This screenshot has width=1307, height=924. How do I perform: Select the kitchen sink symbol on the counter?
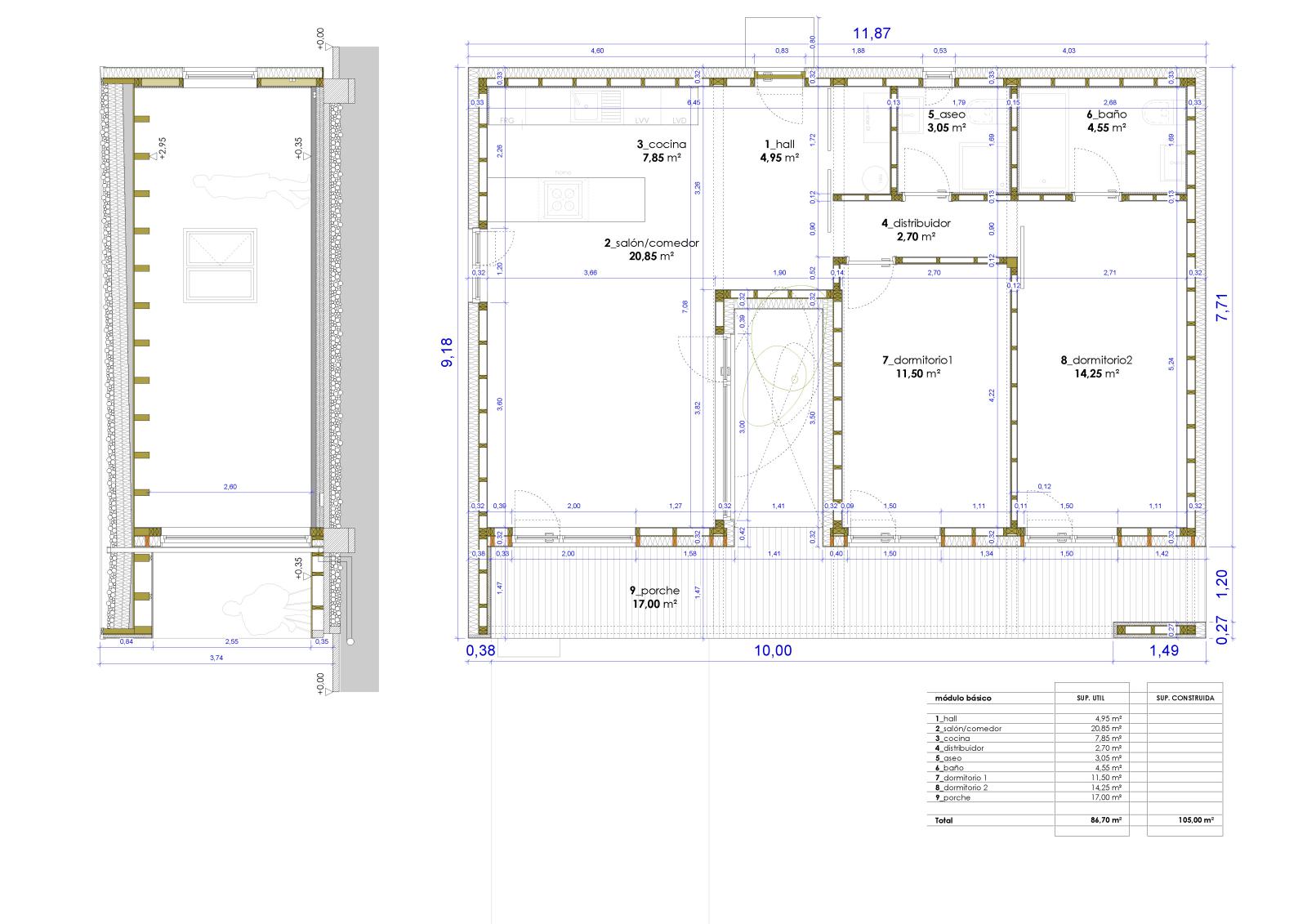point(586,105)
